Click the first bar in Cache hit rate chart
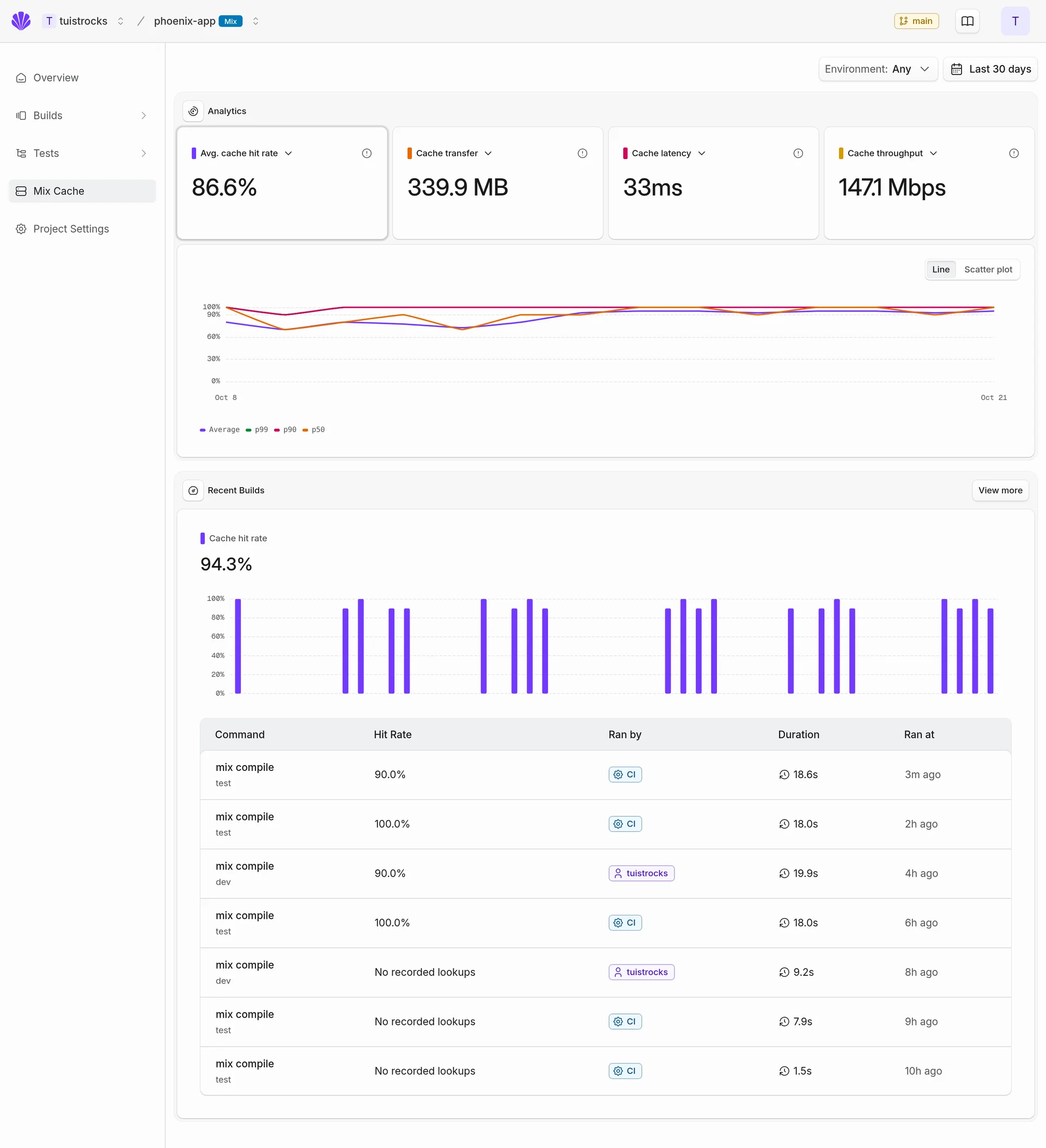This screenshot has height=1148, width=1046. [x=238, y=646]
